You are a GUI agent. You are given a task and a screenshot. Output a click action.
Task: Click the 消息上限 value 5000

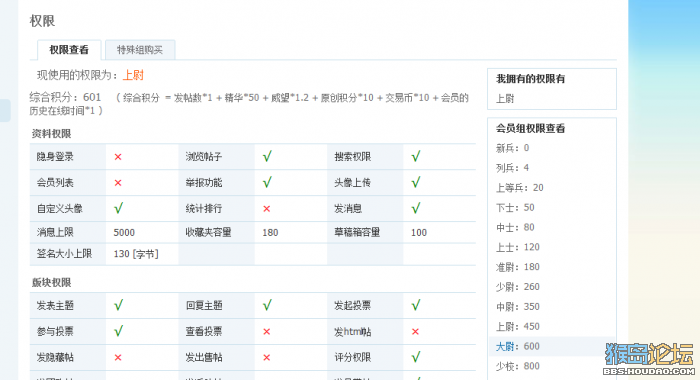[124, 233]
